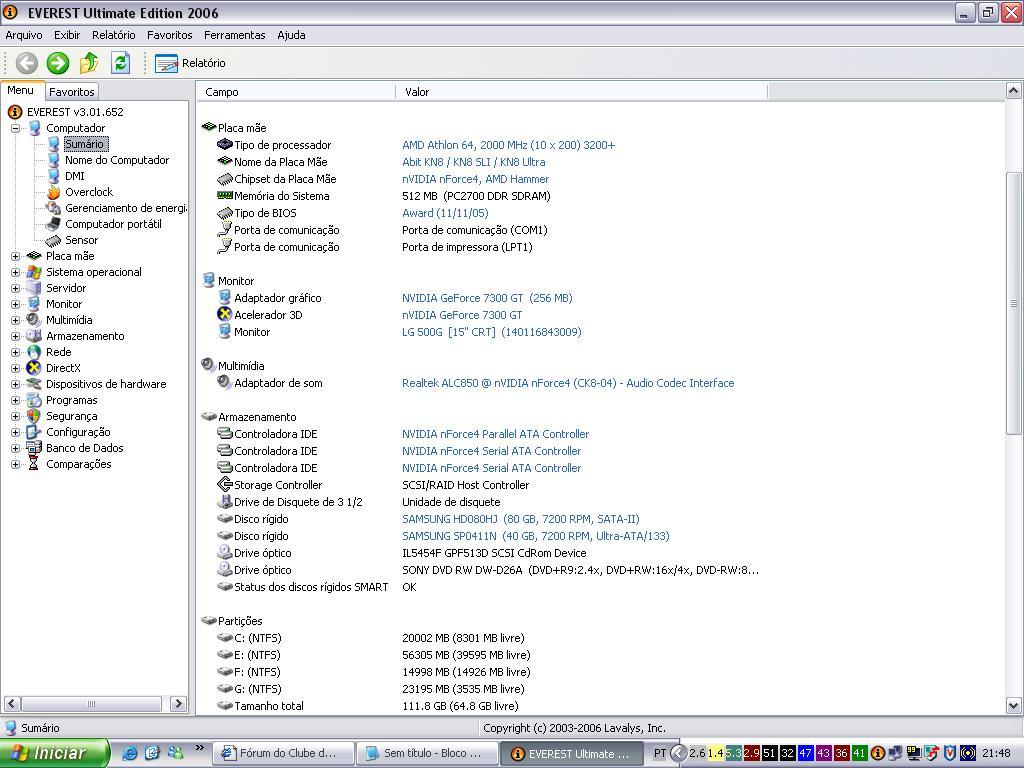This screenshot has height=768, width=1024.
Task: Open the Ajuda menu
Action: [291, 35]
